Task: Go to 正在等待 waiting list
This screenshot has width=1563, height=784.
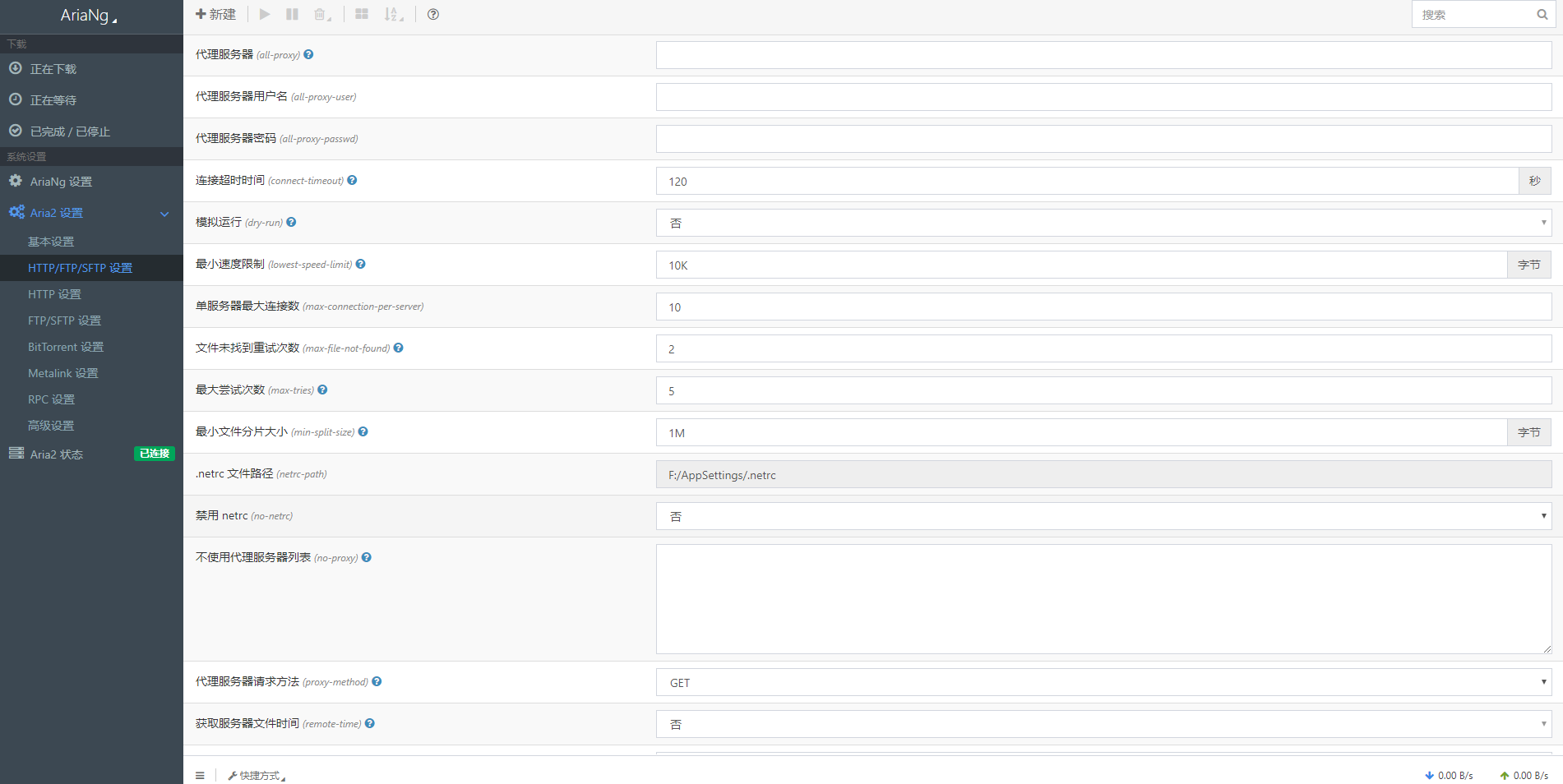Action: 91,100
